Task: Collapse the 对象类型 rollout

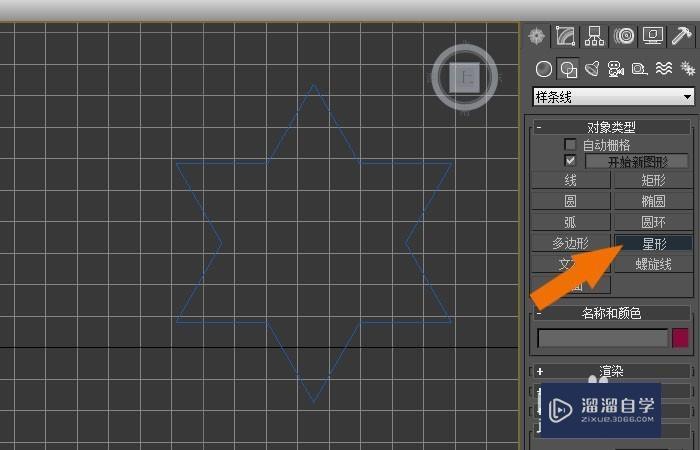Action: [x=611, y=127]
